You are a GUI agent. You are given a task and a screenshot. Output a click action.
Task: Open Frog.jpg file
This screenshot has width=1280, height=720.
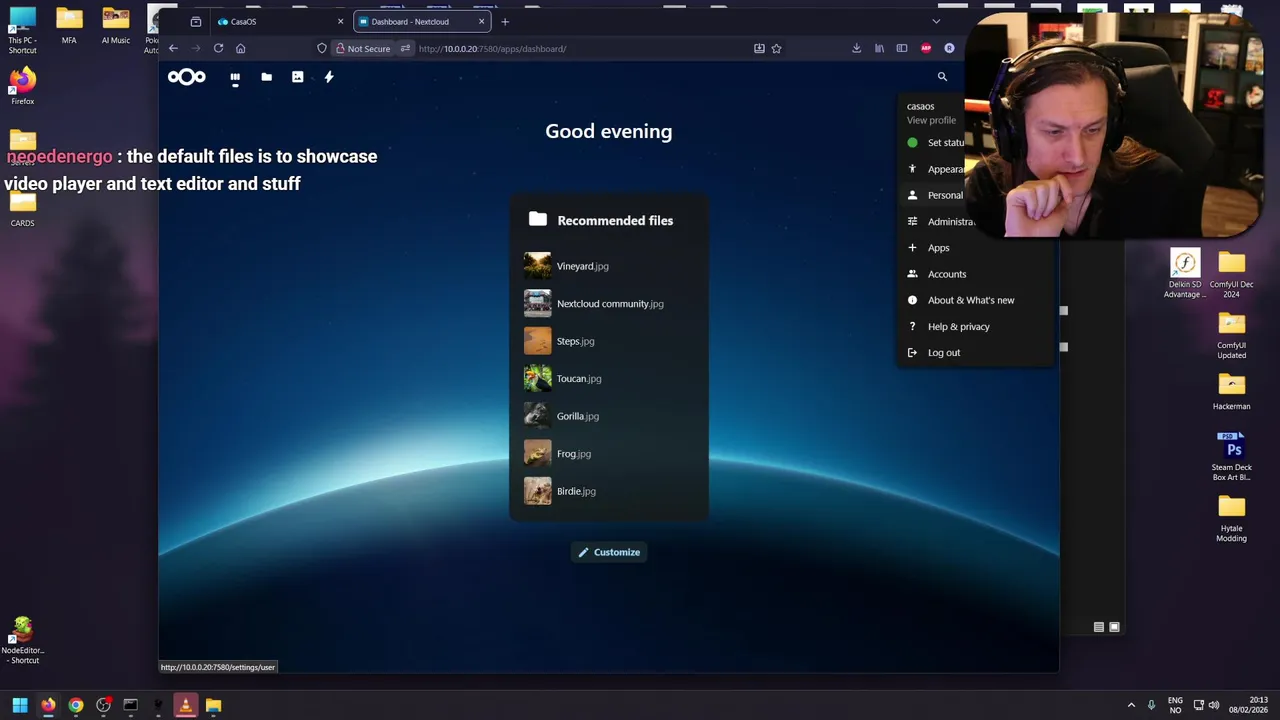pyautogui.click(x=609, y=453)
